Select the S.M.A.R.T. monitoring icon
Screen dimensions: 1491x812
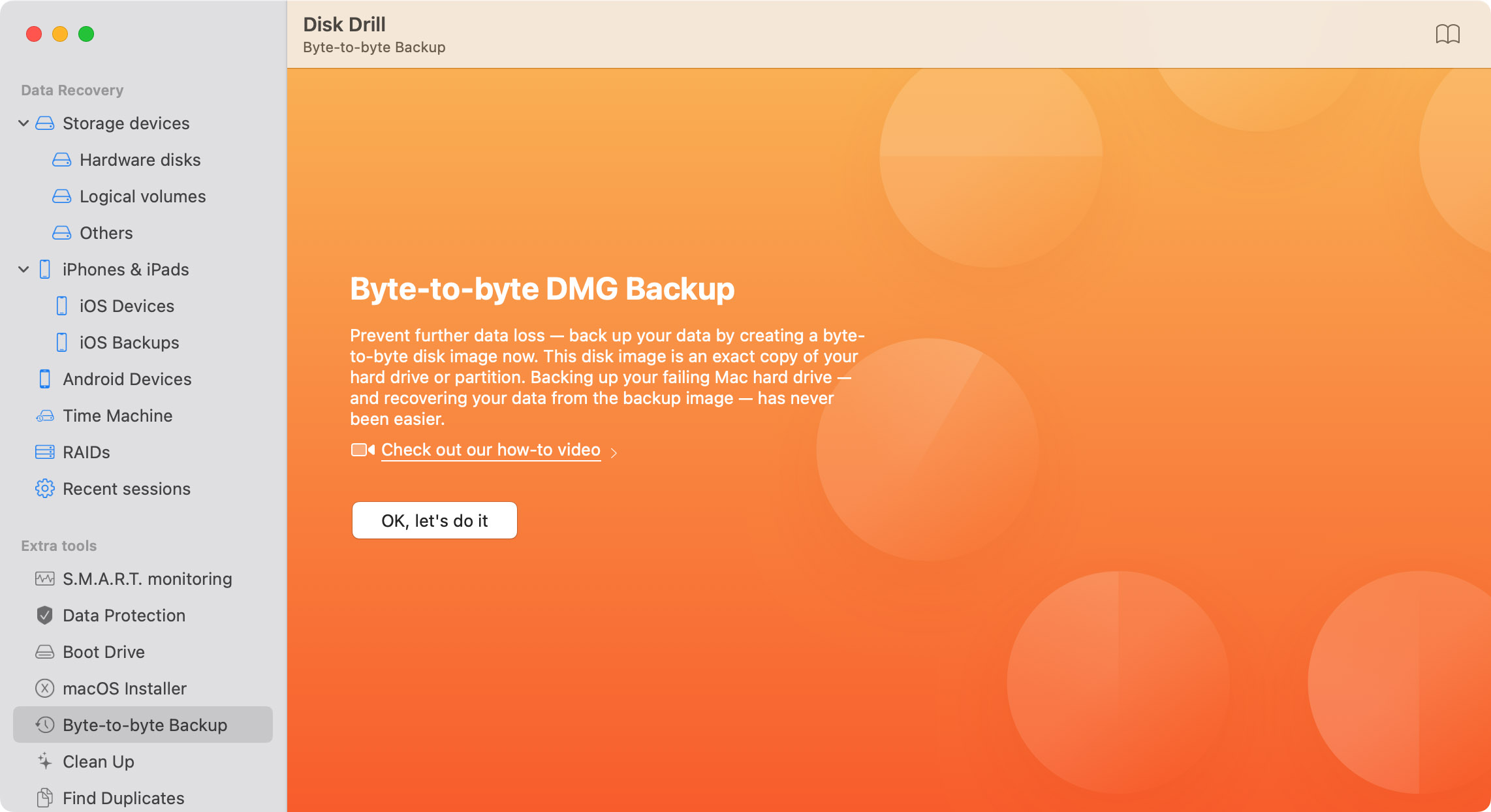click(x=44, y=578)
